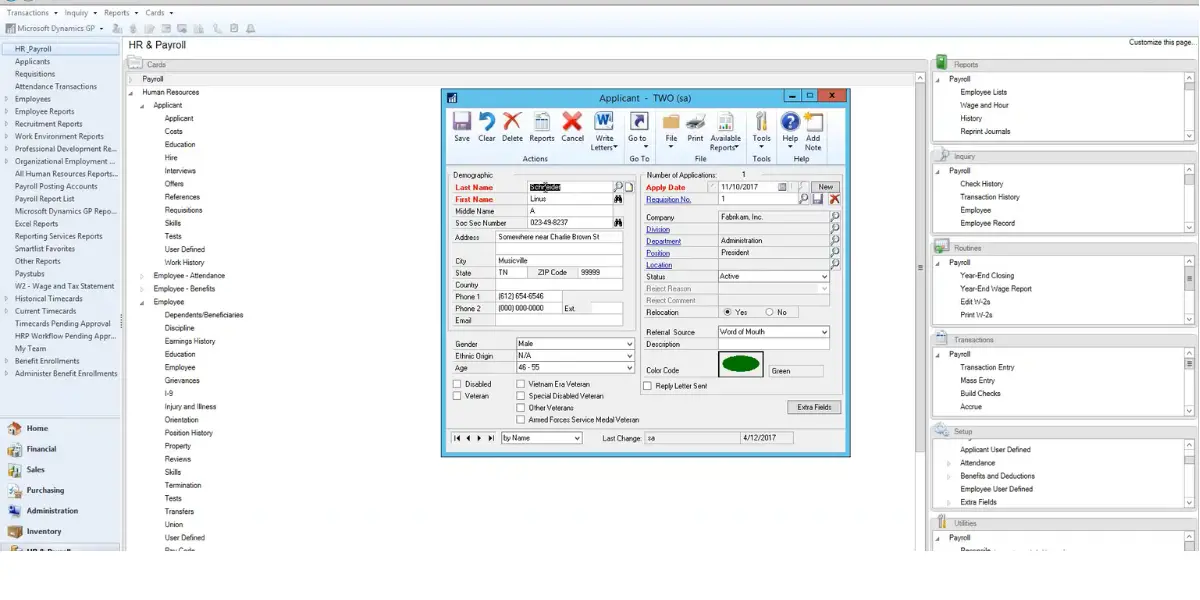Click binoculars icon beside First Name
Screen dimensions: 1200x600
[618, 199]
